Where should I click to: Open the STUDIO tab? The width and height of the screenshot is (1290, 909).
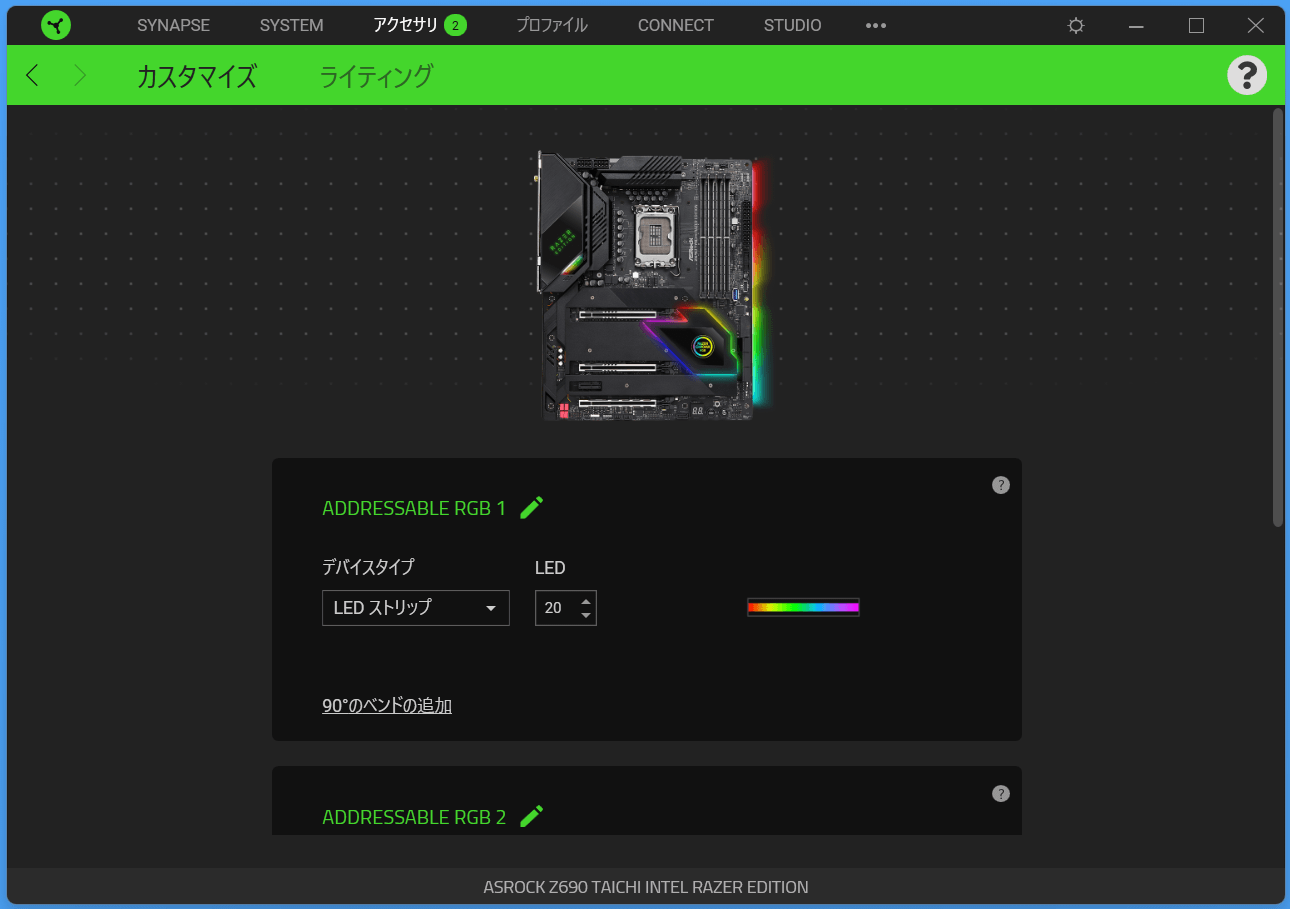[792, 25]
